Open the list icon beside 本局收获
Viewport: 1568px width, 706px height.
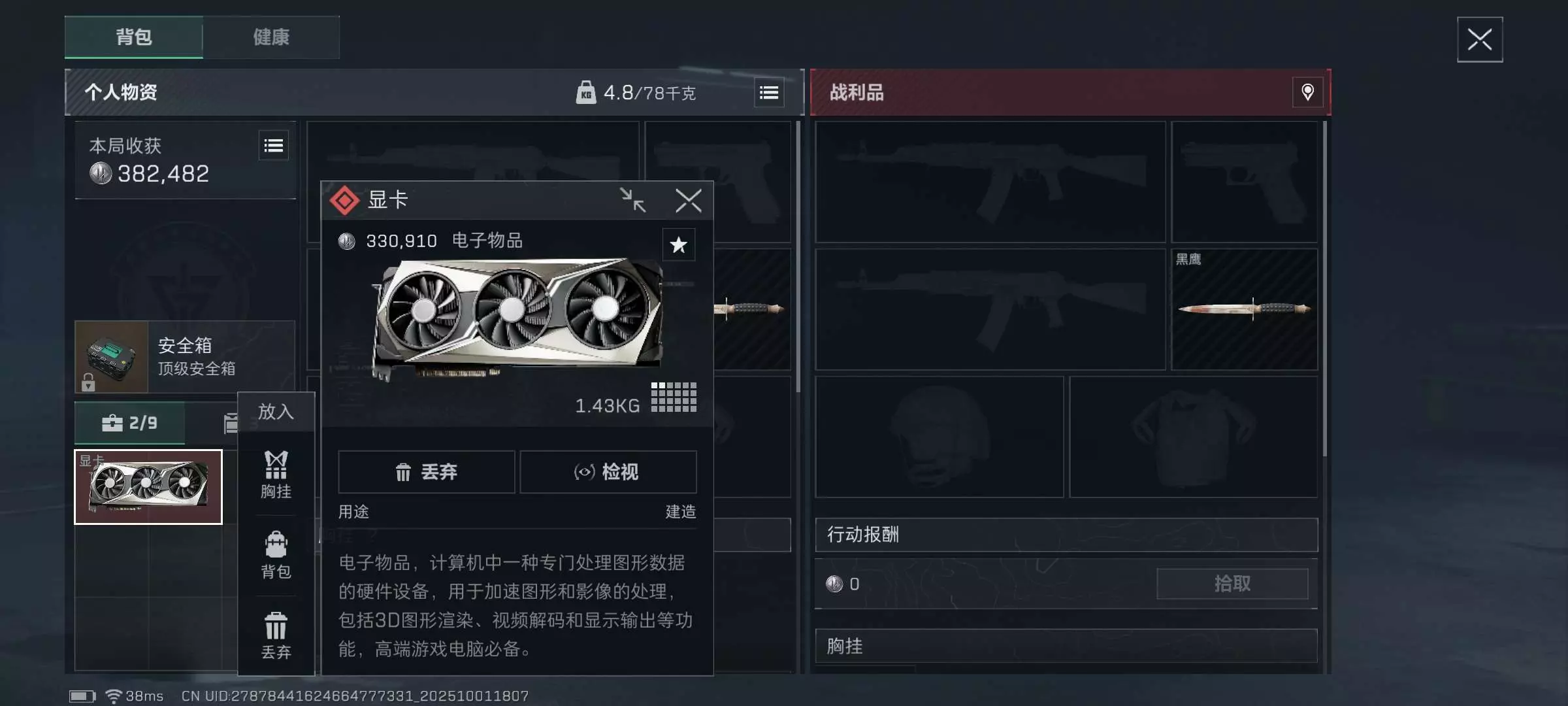coord(274,146)
